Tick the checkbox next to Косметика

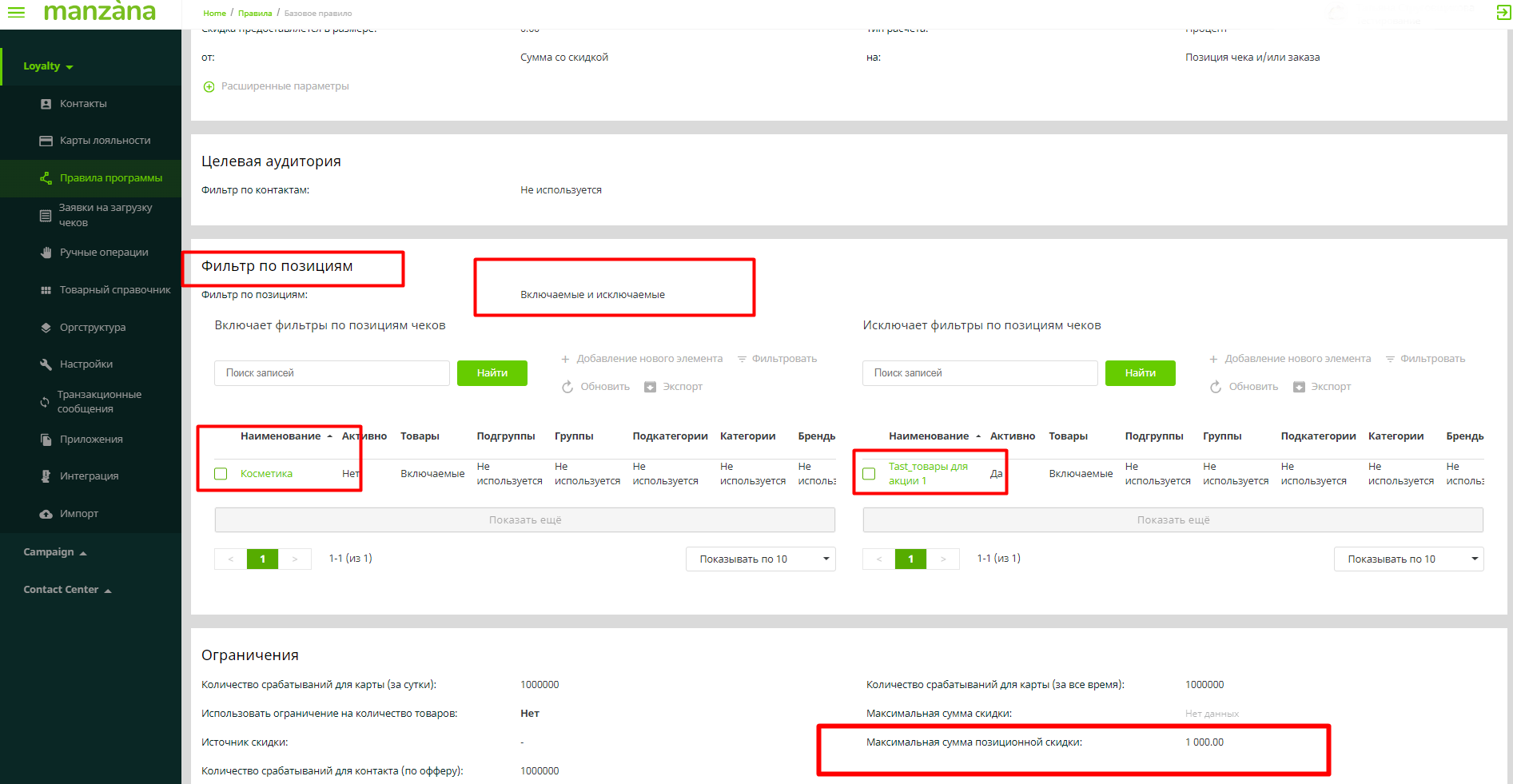tap(221, 474)
